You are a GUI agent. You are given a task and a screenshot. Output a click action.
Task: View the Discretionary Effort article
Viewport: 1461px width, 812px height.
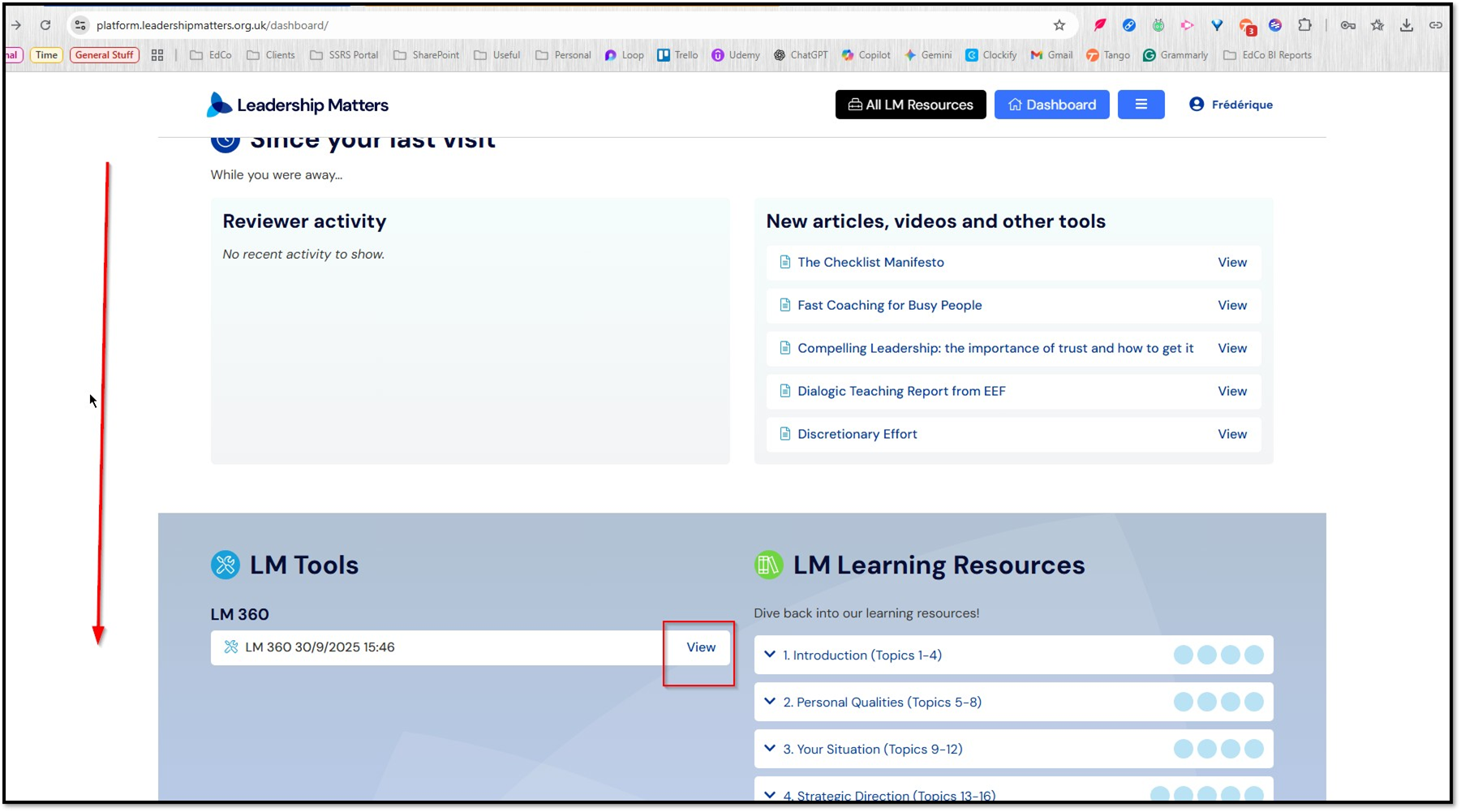click(x=1232, y=434)
